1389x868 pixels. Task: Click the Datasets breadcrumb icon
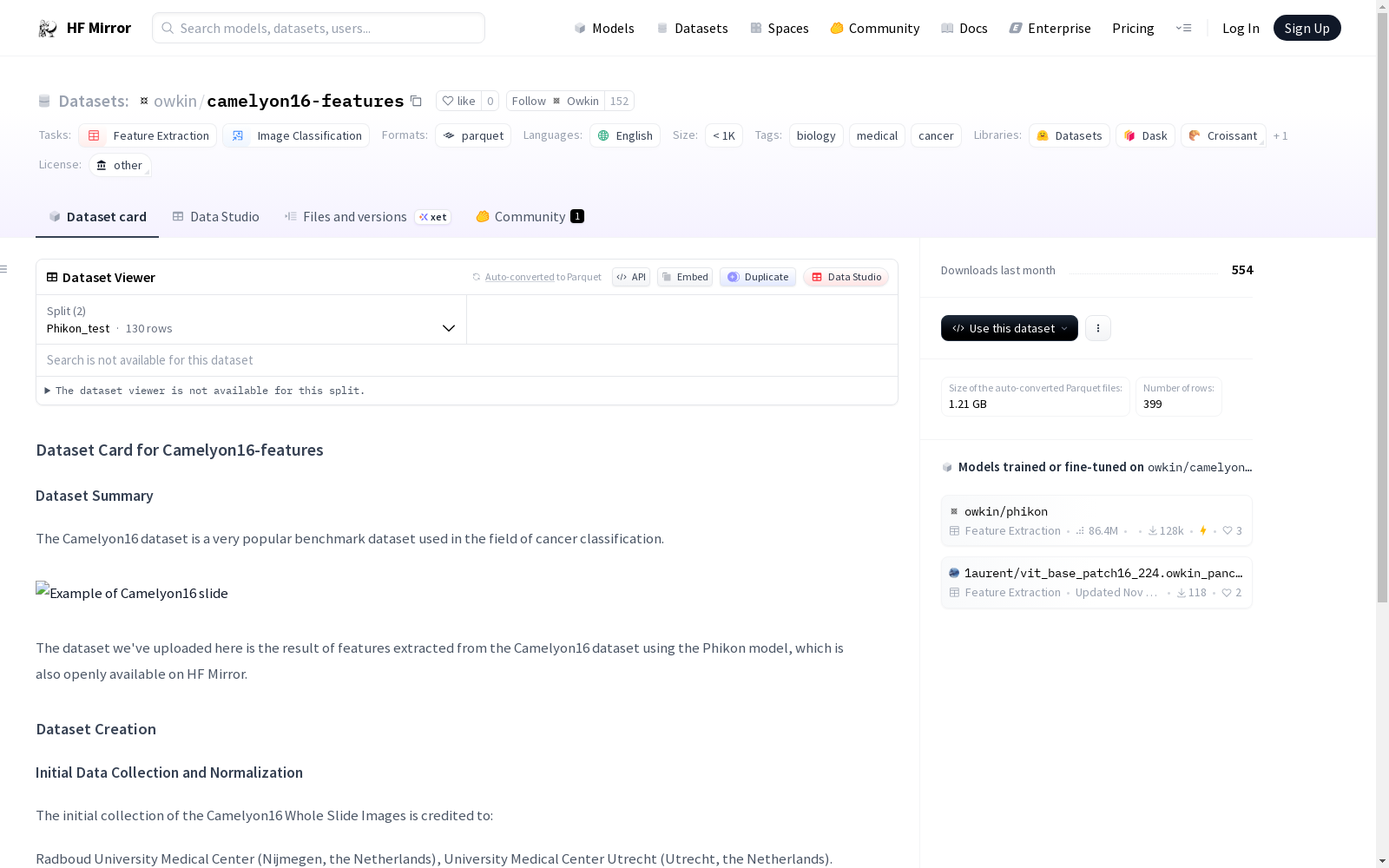pos(44,101)
